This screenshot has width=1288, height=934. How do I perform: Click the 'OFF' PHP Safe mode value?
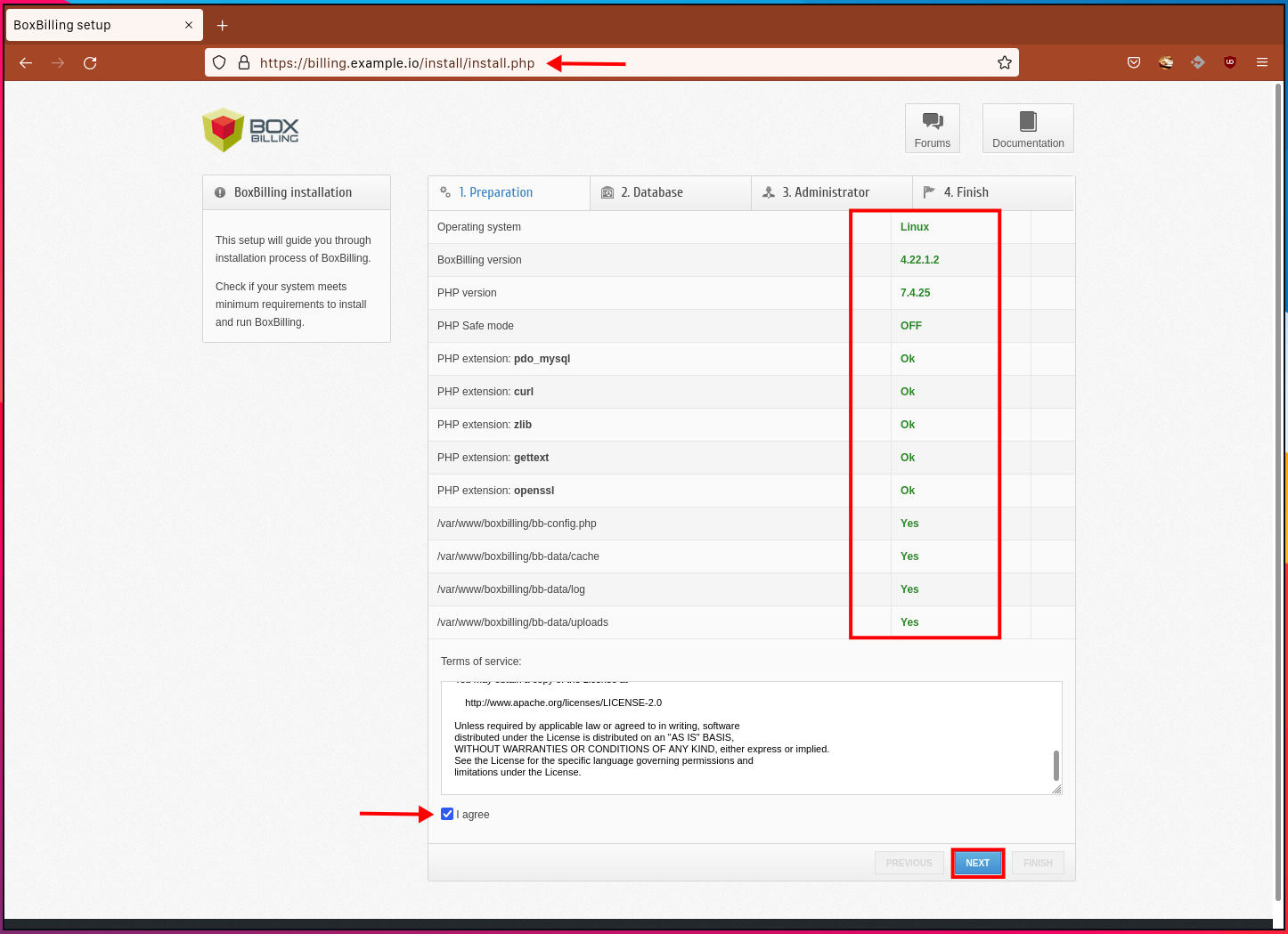coord(911,326)
